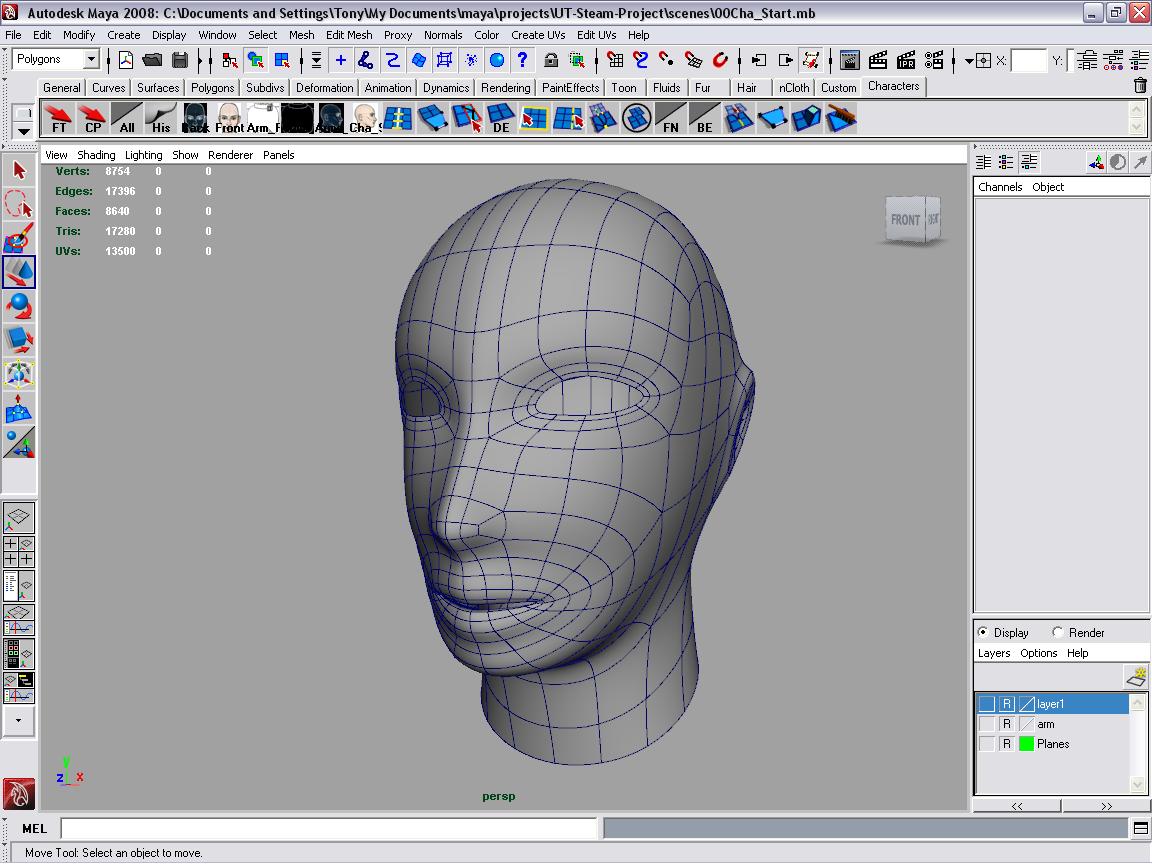Click the Front head reference shelf icon
This screenshot has height=864, width=1152.
pyautogui.click(x=228, y=118)
